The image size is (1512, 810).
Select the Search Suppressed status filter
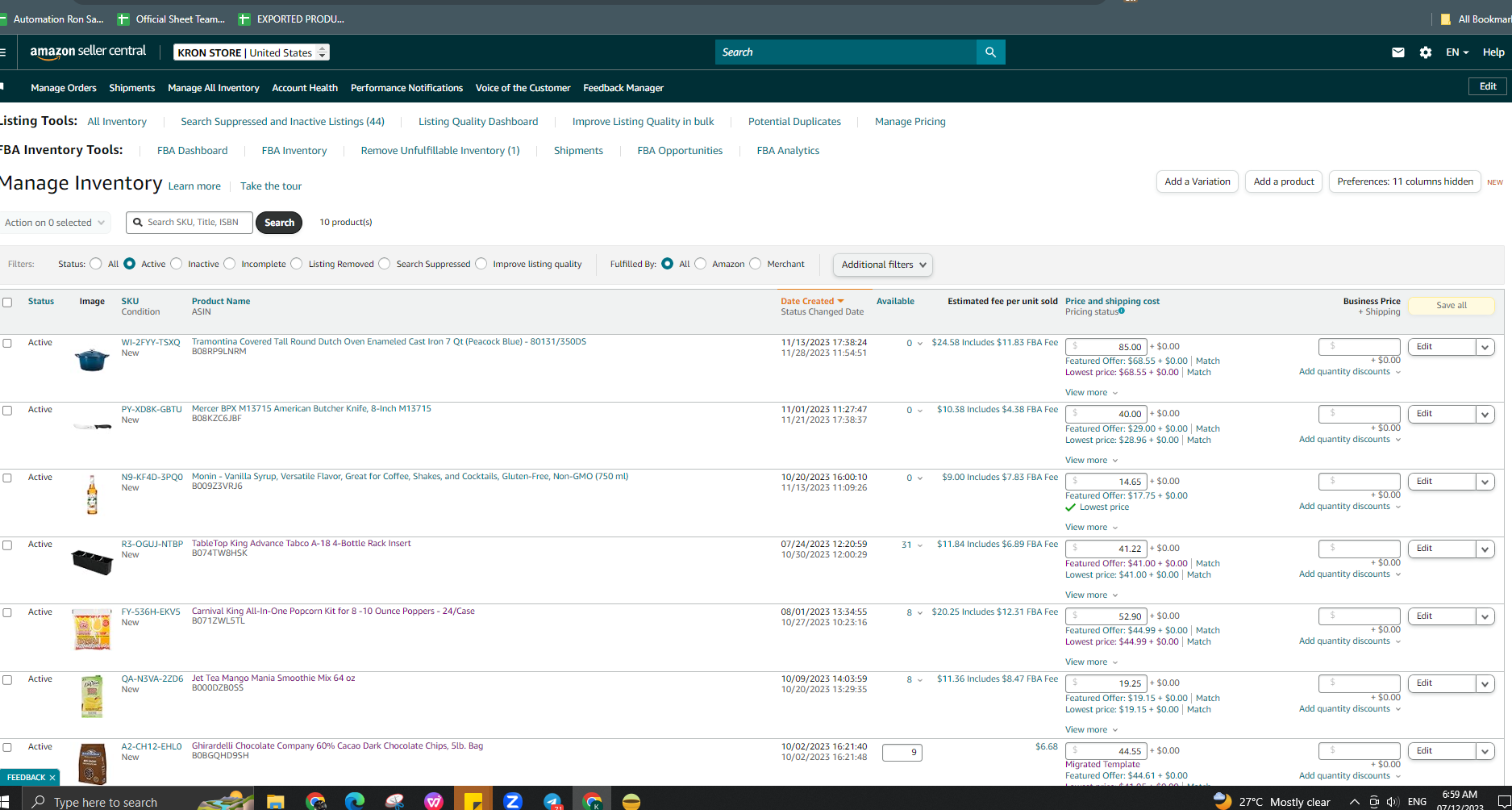click(385, 264)
